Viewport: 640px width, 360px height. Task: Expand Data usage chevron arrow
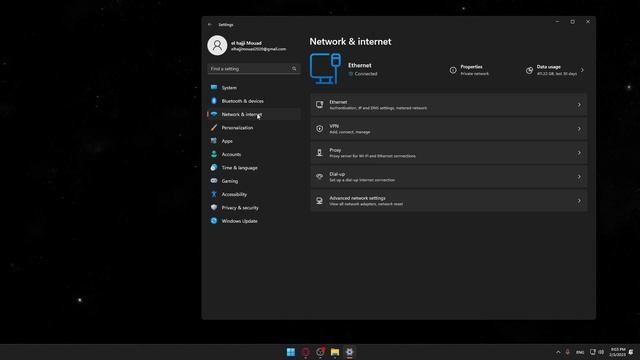(582, 70)
